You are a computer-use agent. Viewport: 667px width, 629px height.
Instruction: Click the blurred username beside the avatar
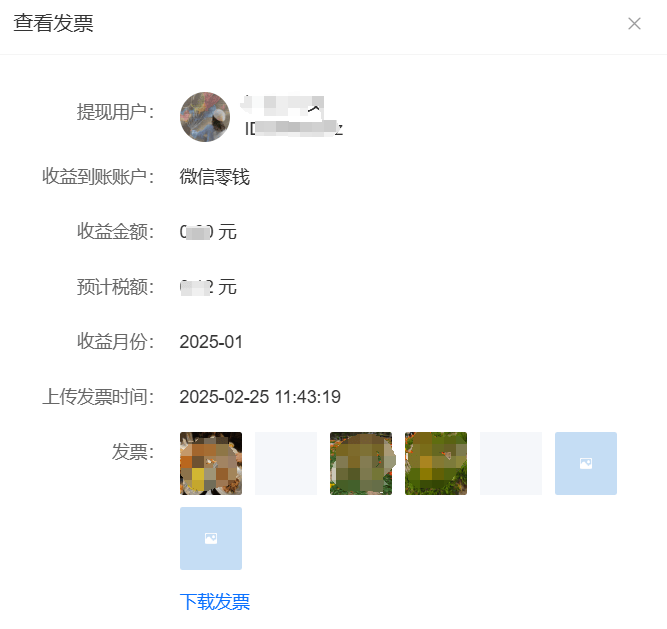point(283,105)
